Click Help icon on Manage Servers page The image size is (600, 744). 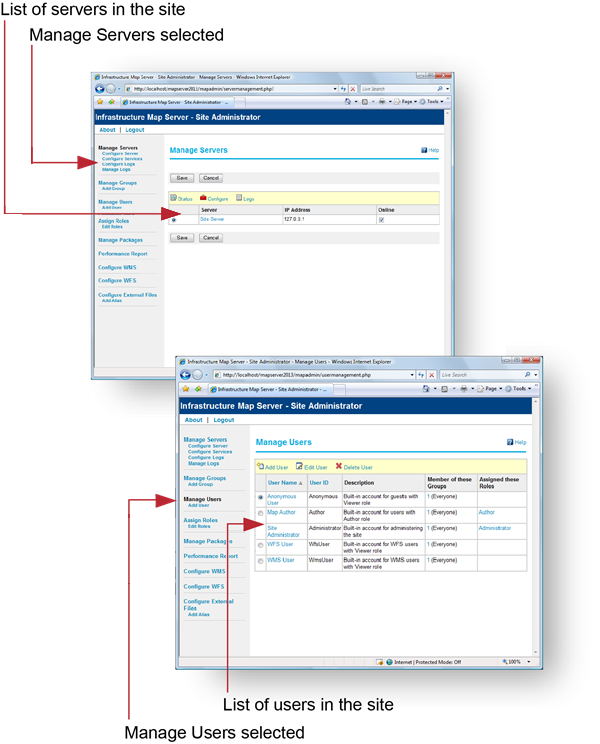tap(424, 150)
